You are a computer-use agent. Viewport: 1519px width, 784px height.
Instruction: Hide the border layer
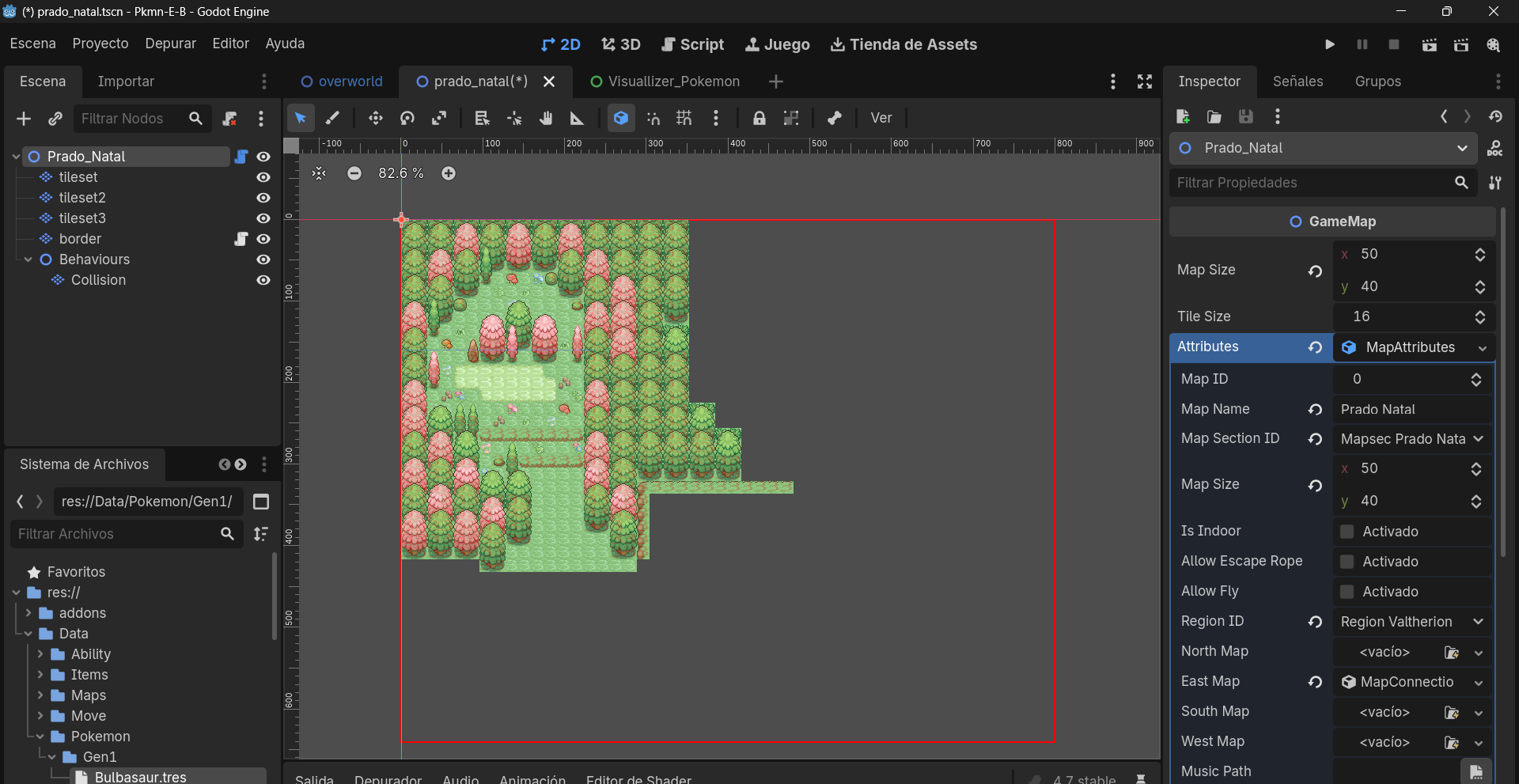(x=263, y=239)
